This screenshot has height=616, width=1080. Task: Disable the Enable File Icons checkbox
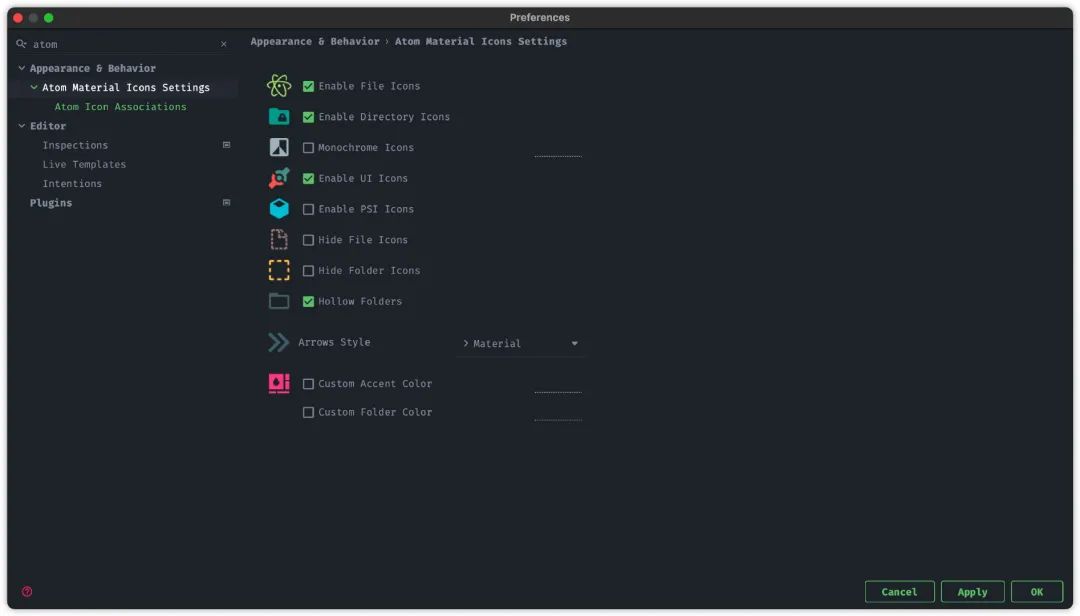(308, 86)
